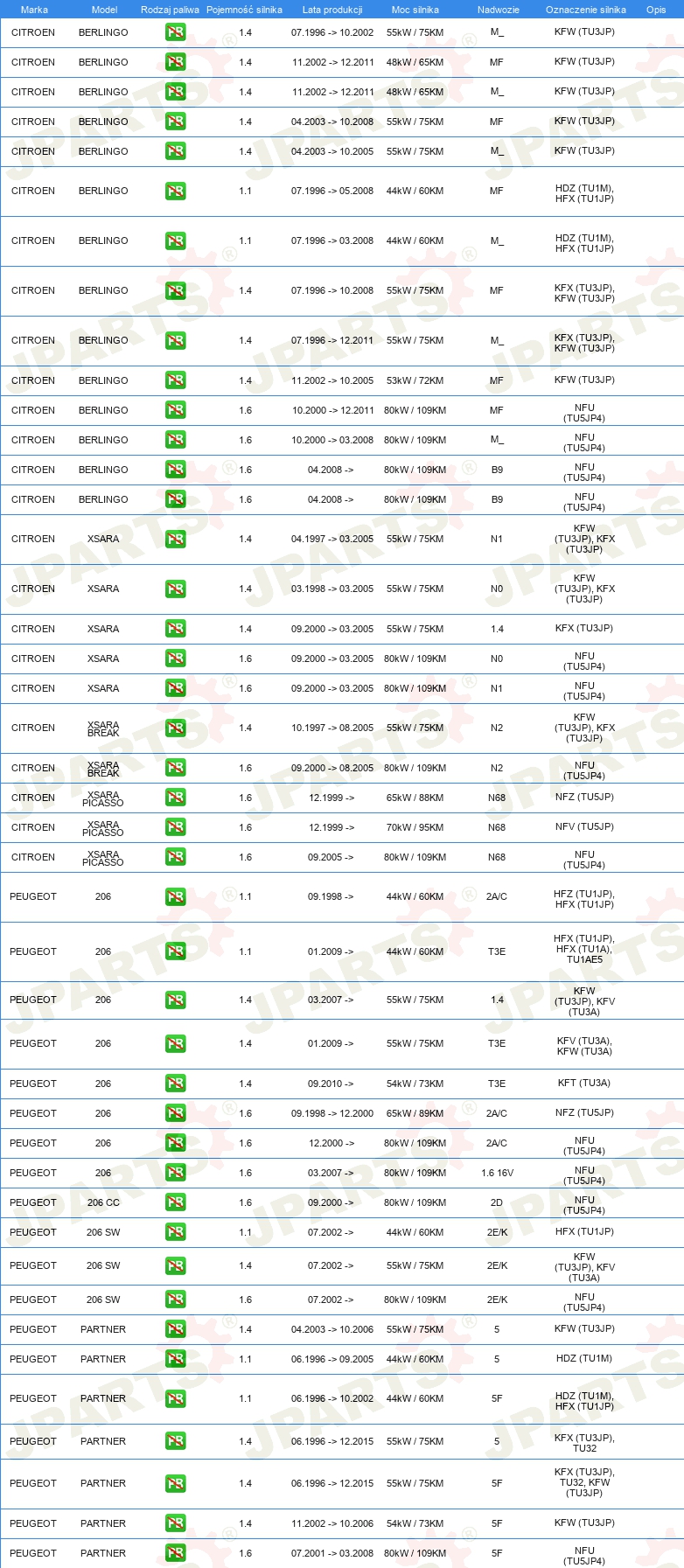Viewport: 684px width, 1568px height.
Task: Click fuel icon for Xsara 04.1997 -> 03.2005
Action: pos(176,539)
